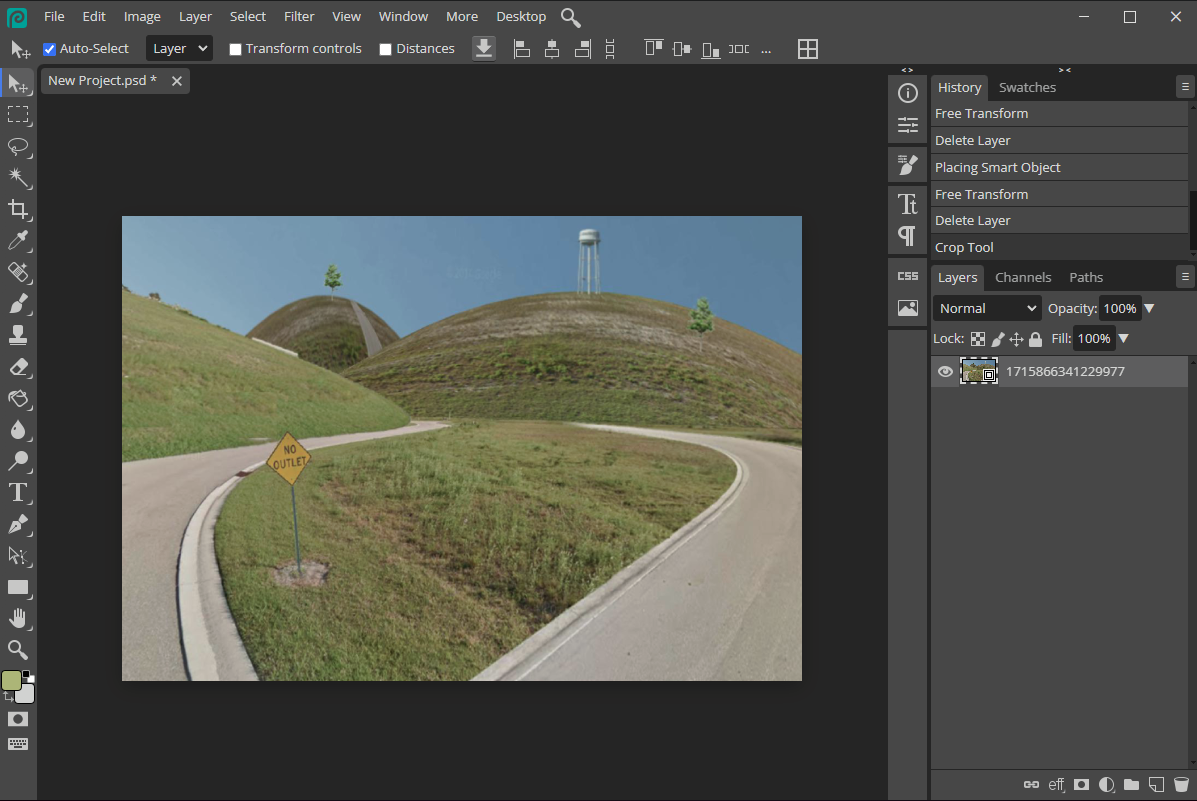The image size is (1197, 801).
Task: Click the download export icon in options bar
Action: 484,49
